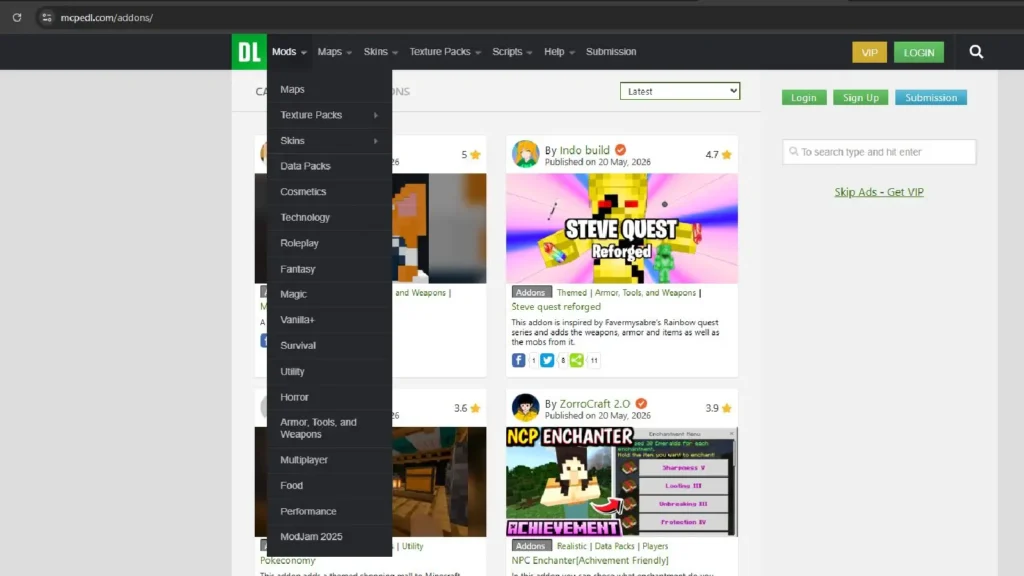This screenshot has width=1024, height=576.
Task: Open Submission in the top navbar
Action: coord(611,52)
